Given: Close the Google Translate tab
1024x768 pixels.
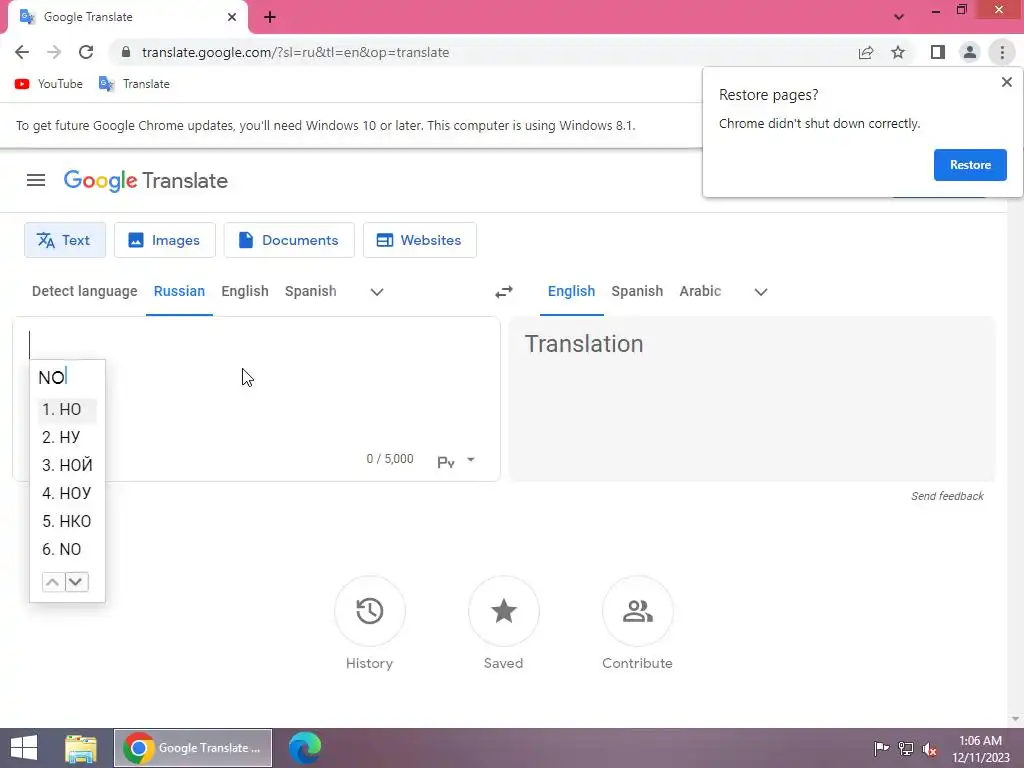Looking at the screenshot, I should click(232, 17).
